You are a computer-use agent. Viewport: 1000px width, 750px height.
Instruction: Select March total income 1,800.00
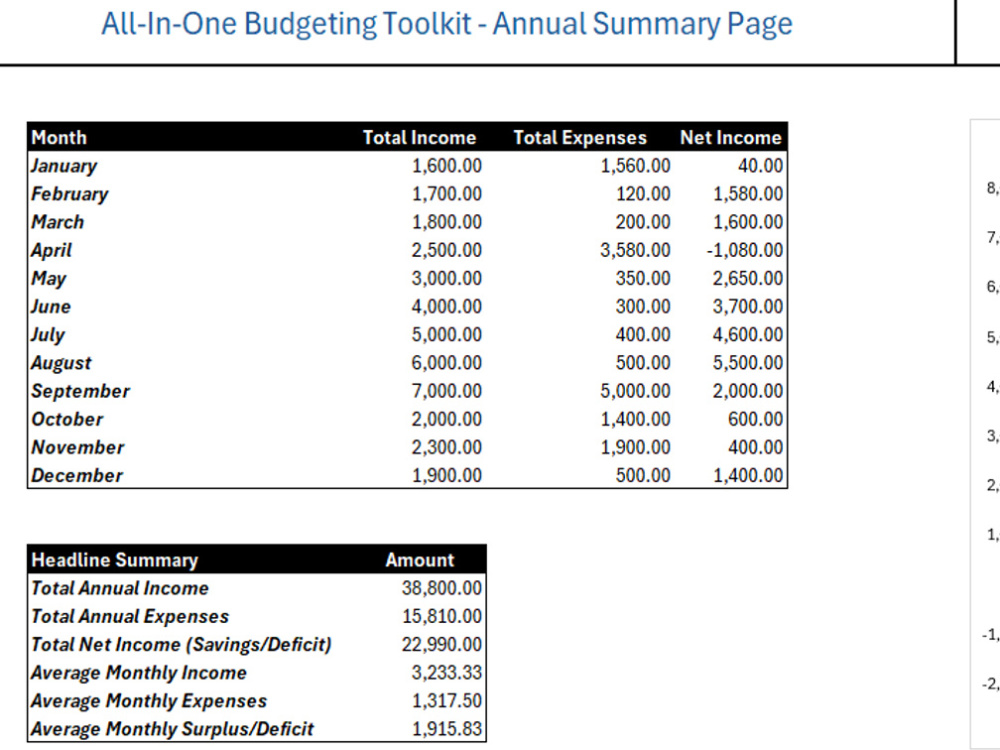click(x=446, y=222)
